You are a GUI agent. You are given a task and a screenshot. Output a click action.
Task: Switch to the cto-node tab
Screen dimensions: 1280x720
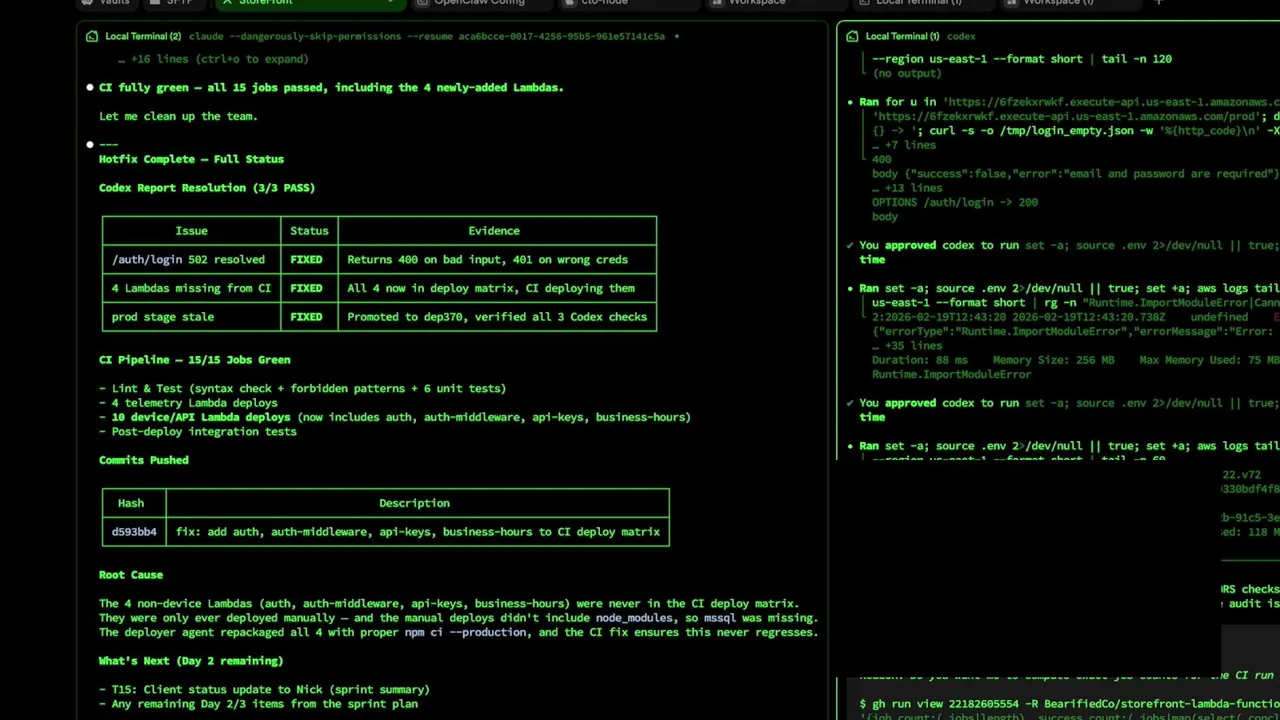[604, 3]
